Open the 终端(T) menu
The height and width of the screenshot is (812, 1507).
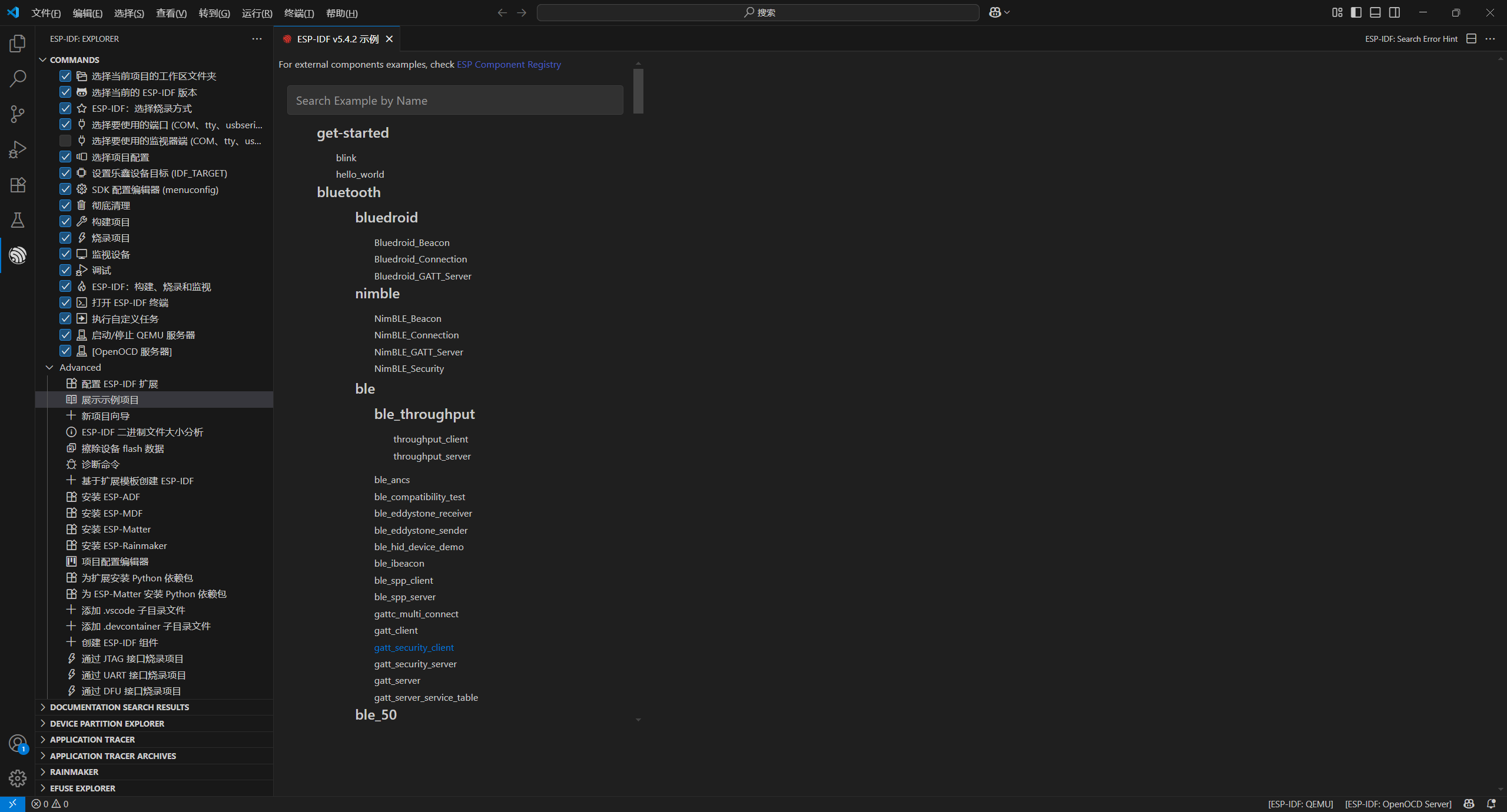point(298,13)
